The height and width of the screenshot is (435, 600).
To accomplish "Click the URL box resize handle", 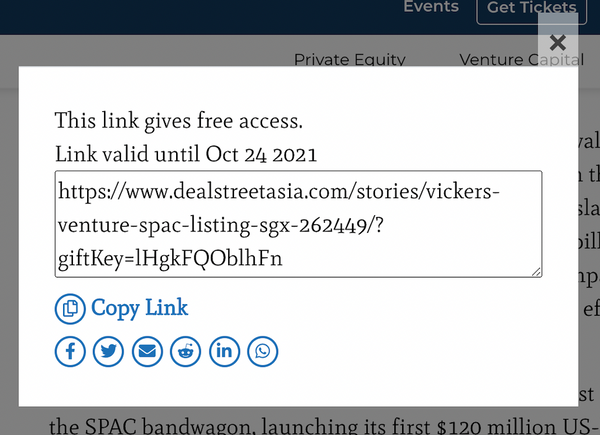I will coord(537,272).
